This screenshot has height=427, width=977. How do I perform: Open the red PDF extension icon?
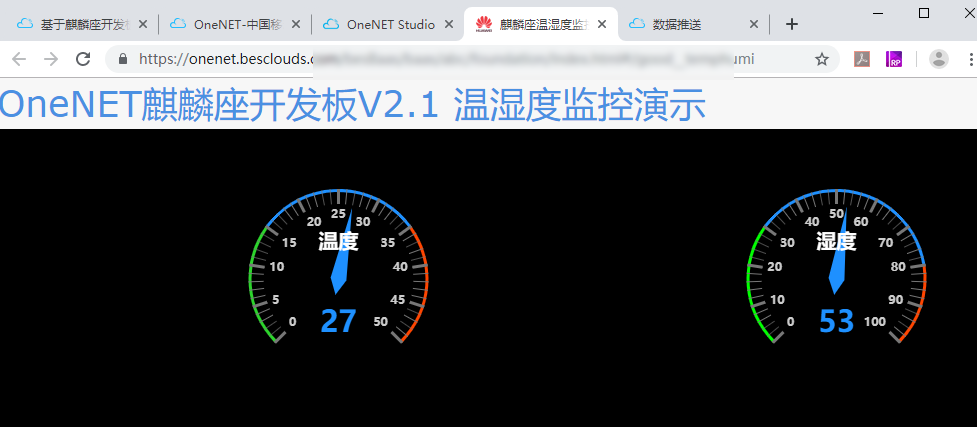coord(861,60)
